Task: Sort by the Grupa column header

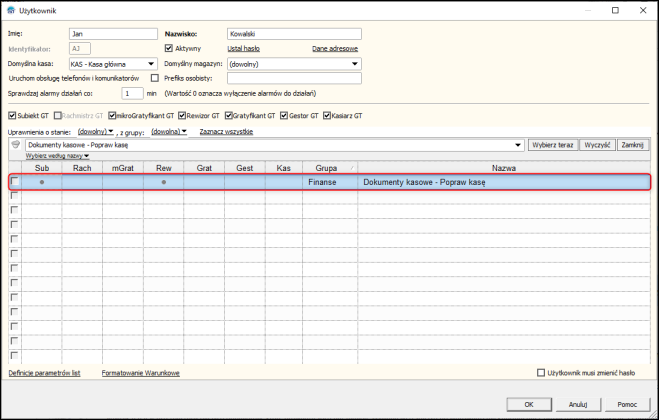Action: click(330, 168)
